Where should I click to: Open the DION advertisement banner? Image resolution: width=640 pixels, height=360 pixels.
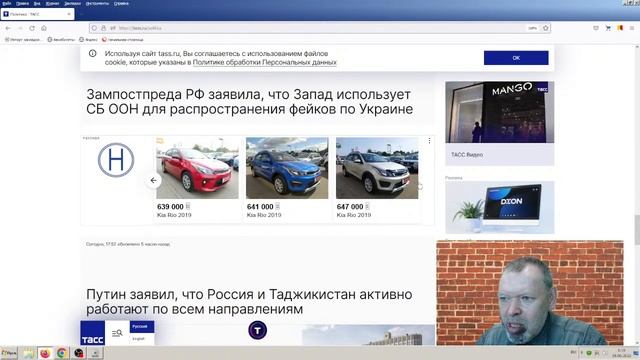tap(500, 207)
